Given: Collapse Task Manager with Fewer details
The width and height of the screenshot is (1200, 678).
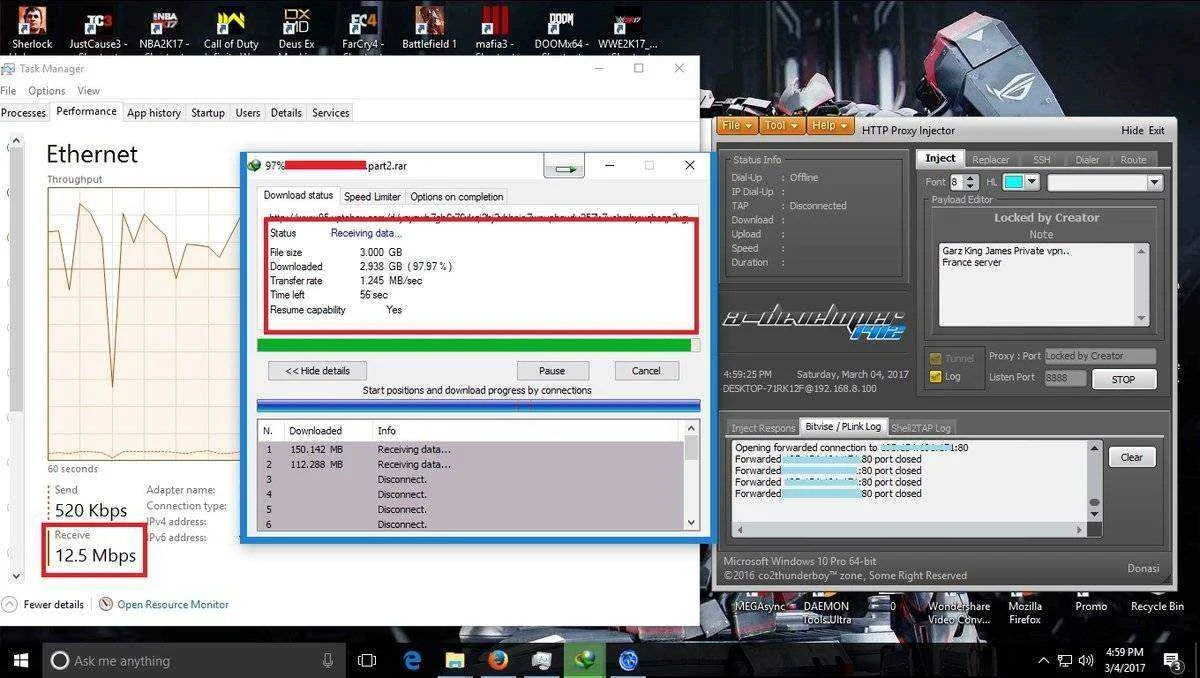Looking at the screenshot, I should pos(43,604).
